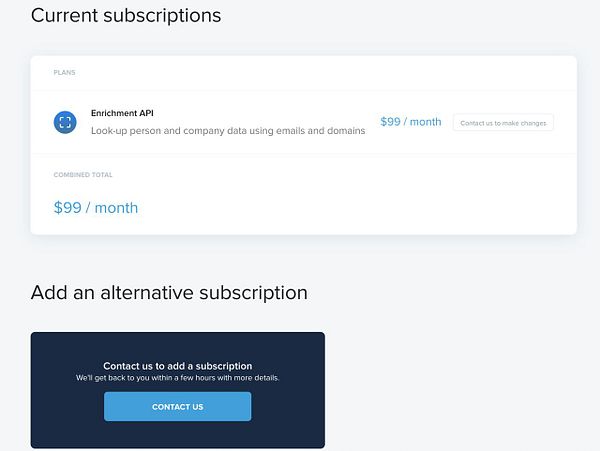600x451 pixels.
Task: Click the '$99' figure in the combined total
Action: 68,208
